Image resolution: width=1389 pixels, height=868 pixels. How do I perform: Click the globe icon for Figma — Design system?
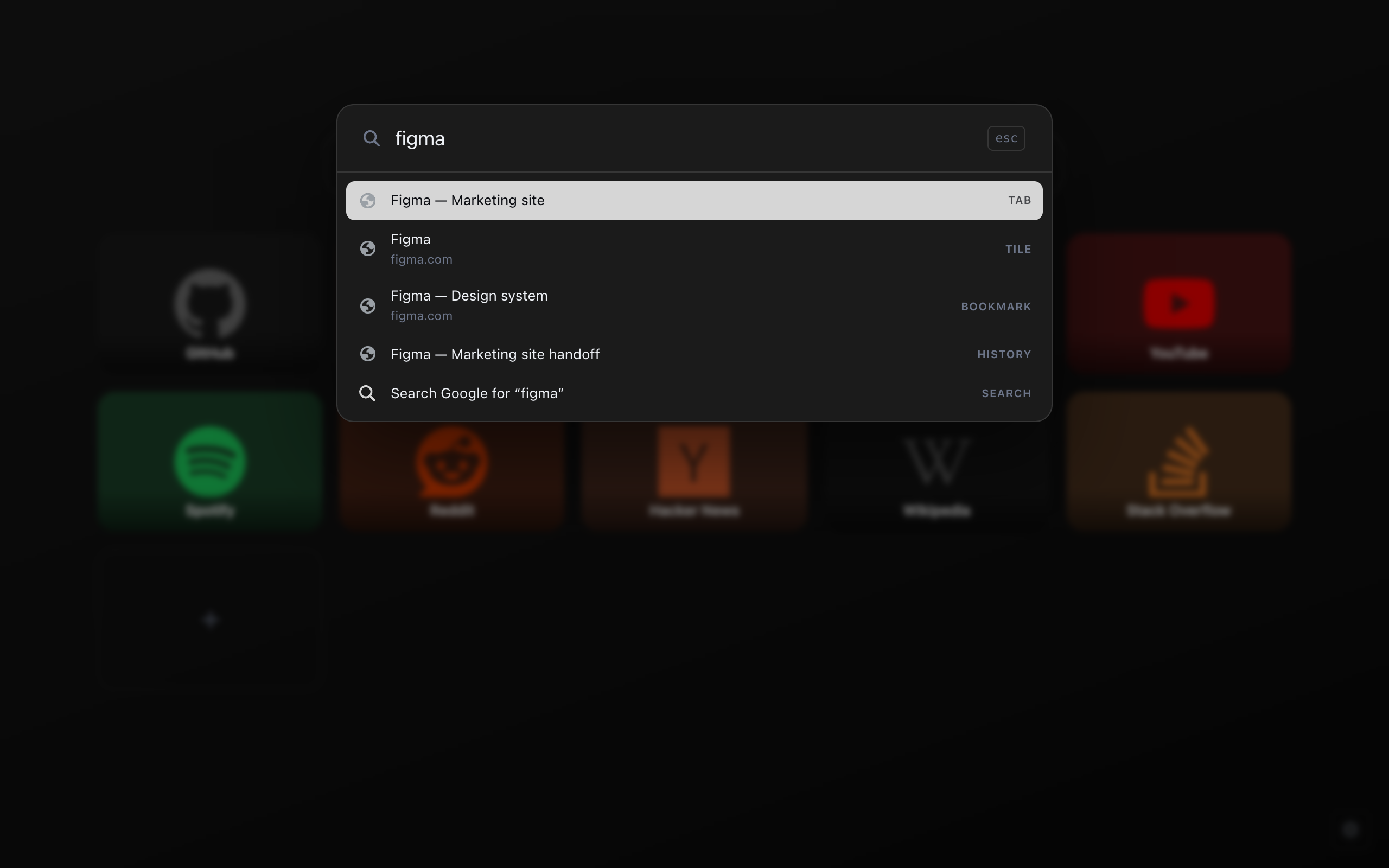tap(367, 305)
